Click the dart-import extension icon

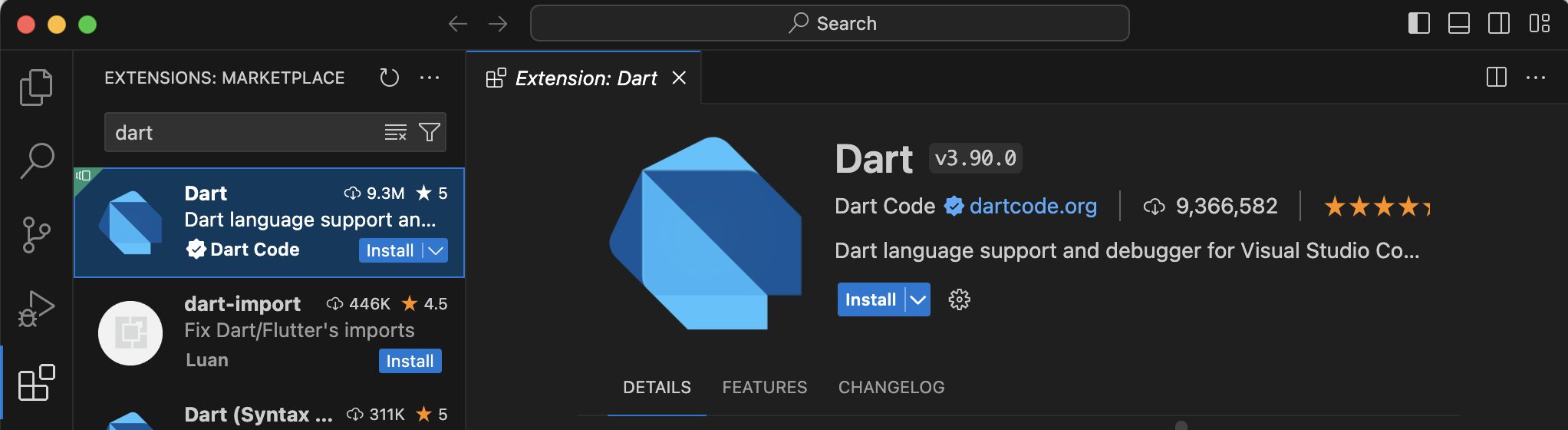coord(130,333)
